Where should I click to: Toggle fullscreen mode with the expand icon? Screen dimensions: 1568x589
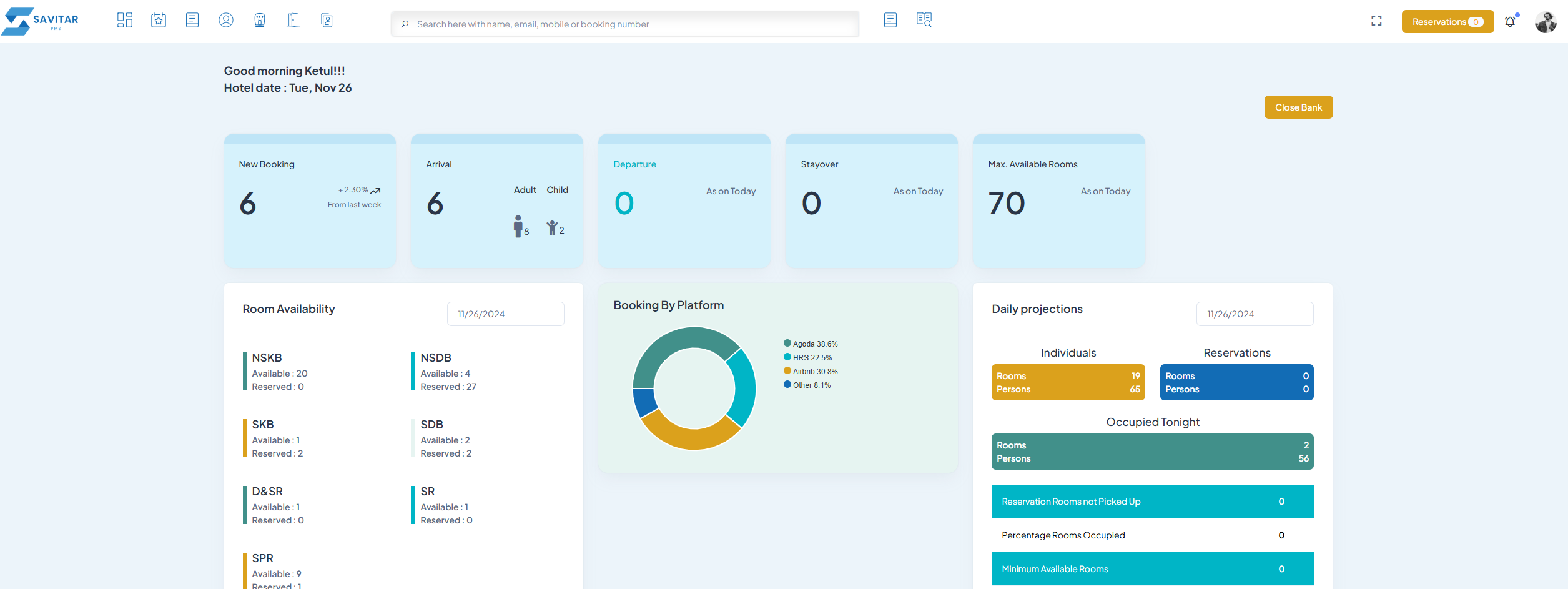point(1376,21)
